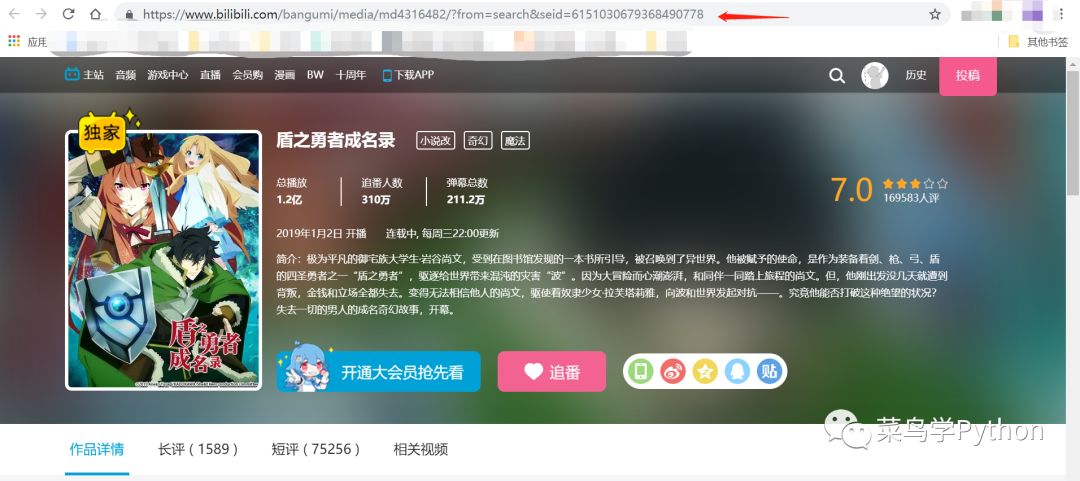Open 会员购 in the top navigation
Screen dimensions: 1080x481
click(x=247, y=74)
